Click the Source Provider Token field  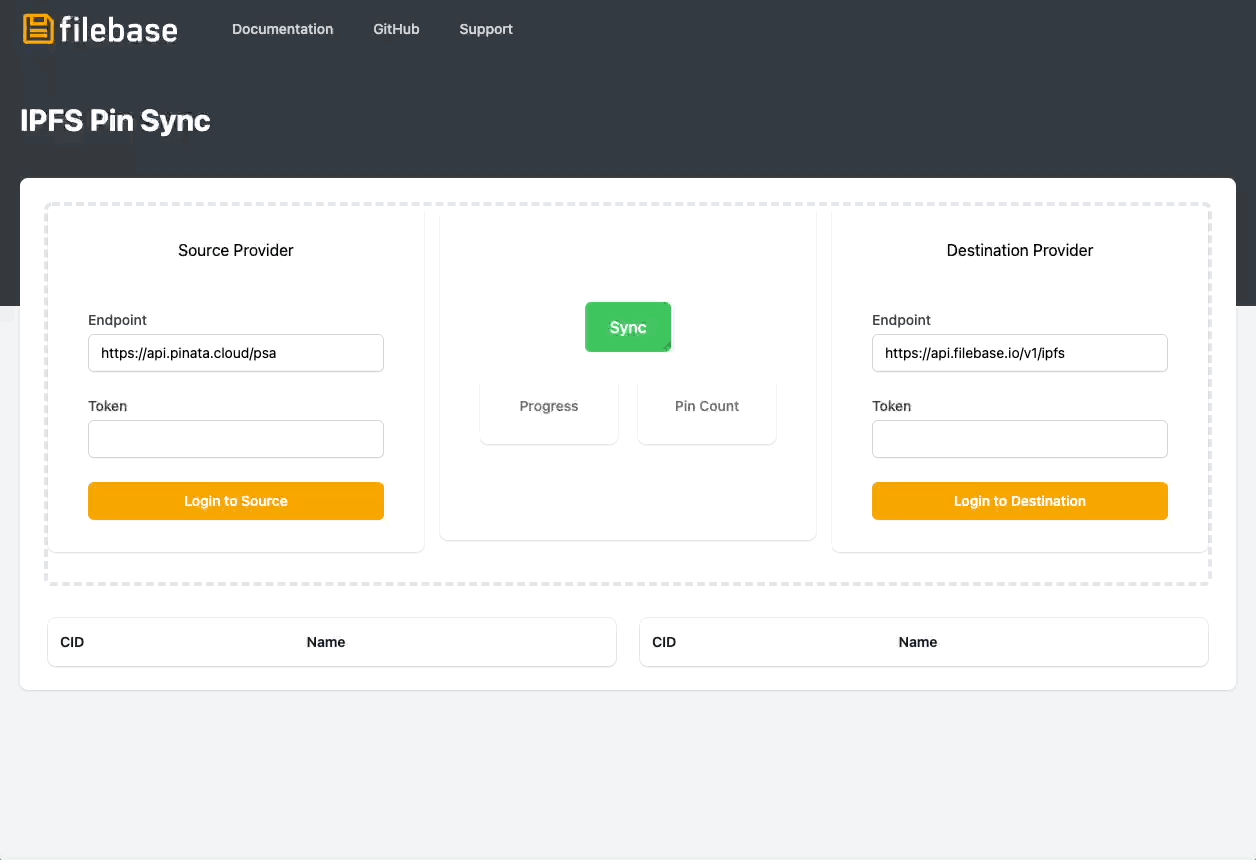(x=235, y=439)
